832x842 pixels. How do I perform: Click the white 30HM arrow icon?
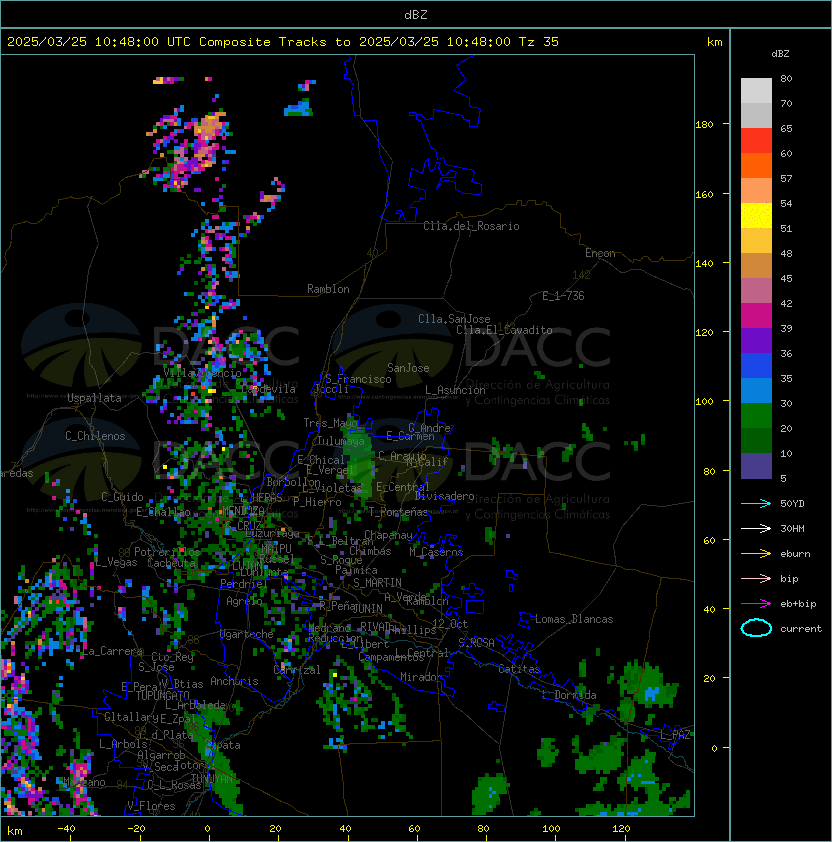(756, 528)
